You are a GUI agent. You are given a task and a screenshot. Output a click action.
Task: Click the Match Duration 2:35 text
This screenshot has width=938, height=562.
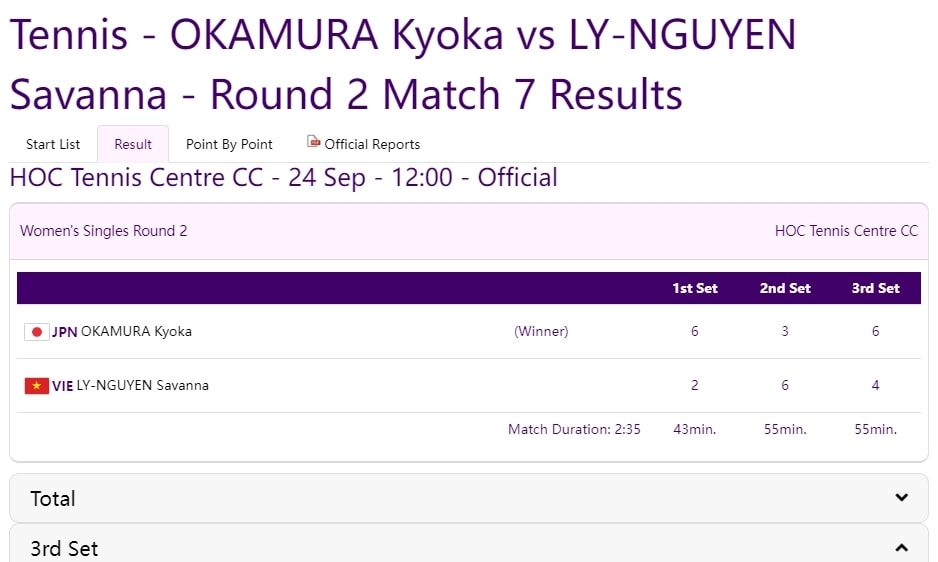(x=574, y=429)
